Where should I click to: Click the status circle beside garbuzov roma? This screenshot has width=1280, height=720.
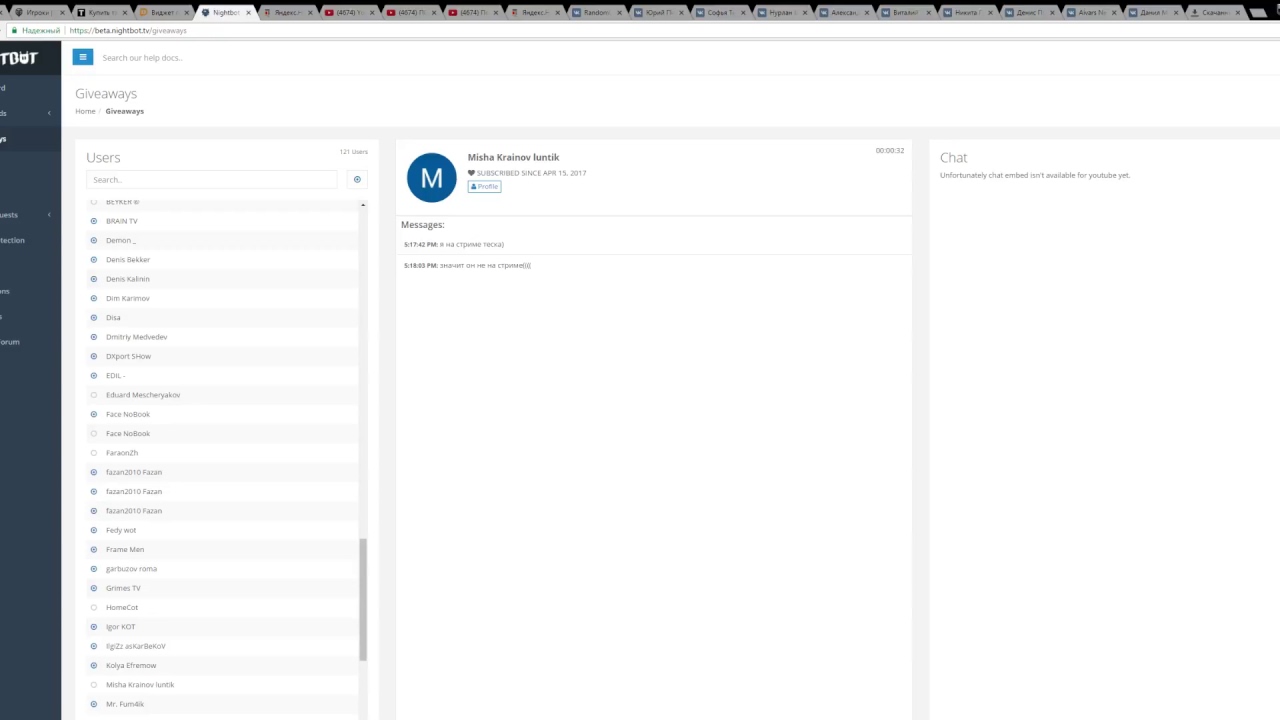click(x=94, y=569)
